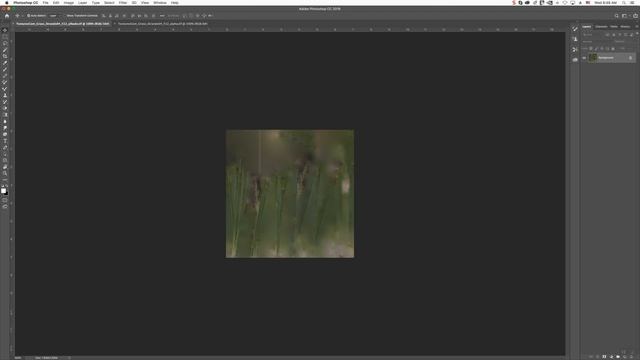Select the Lasso tool
Viewport: 640px width, 360px height.
[x=5, y=43]
